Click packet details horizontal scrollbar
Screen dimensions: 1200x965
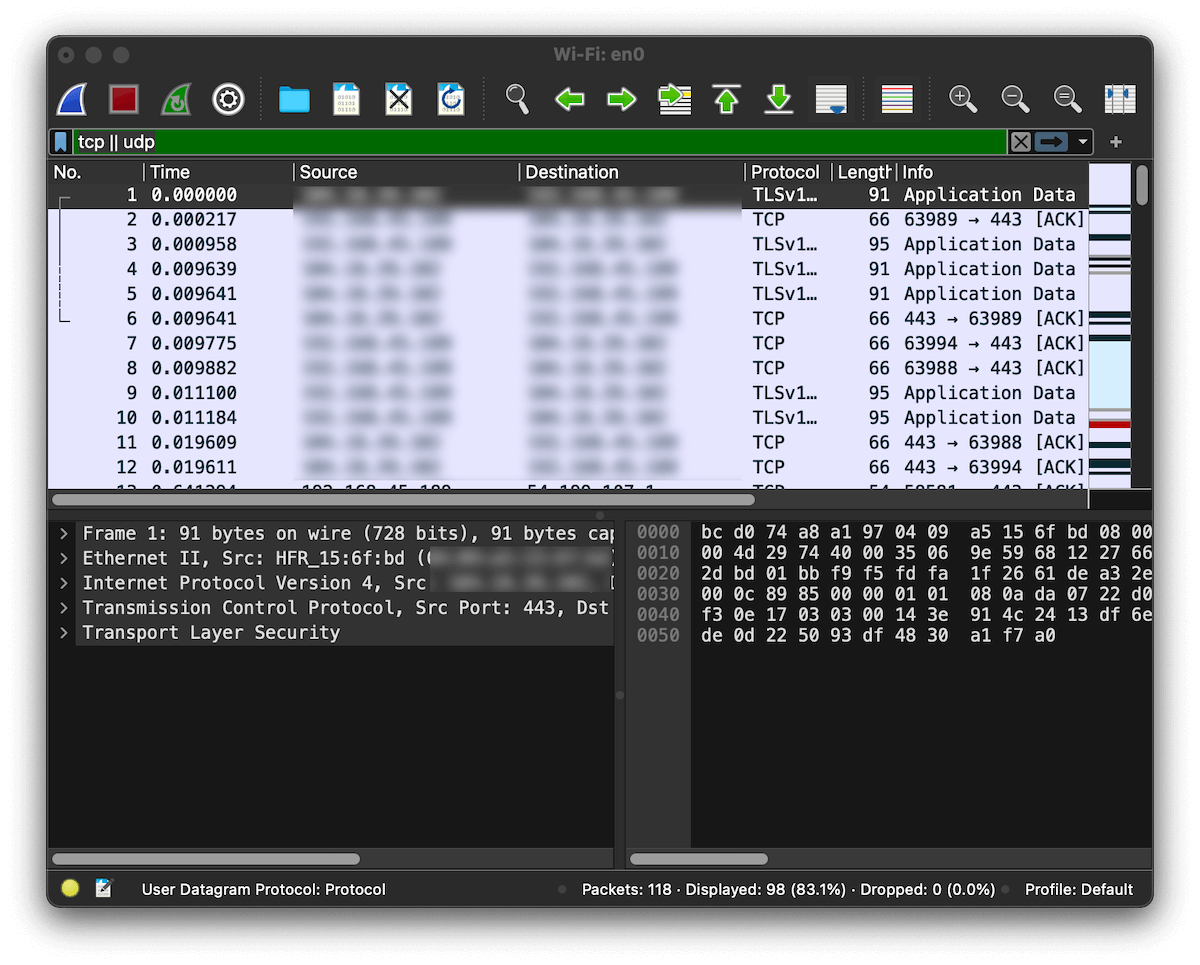[x=206, y=859]
